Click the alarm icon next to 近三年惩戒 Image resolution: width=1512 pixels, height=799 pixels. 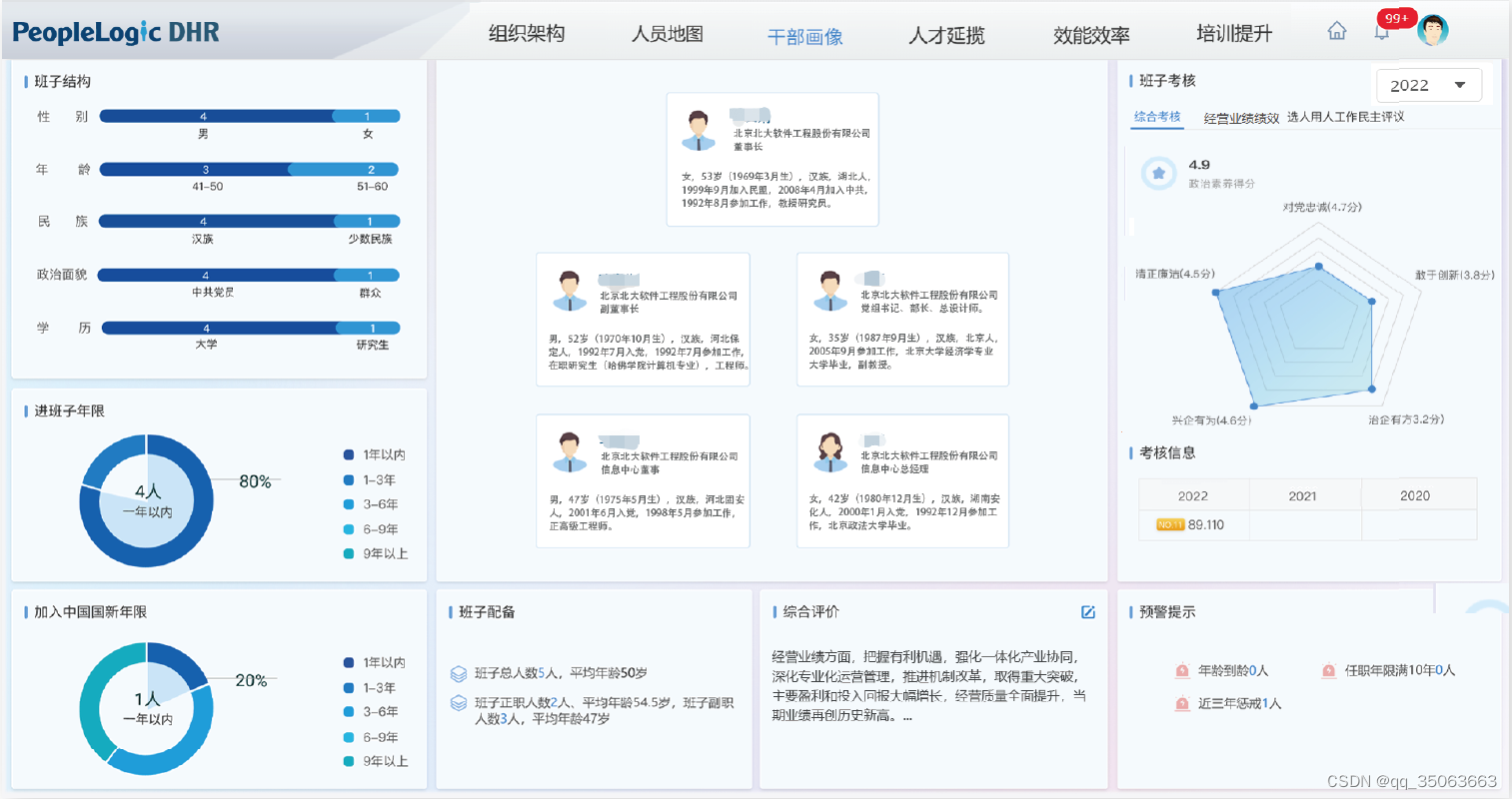1181,703
